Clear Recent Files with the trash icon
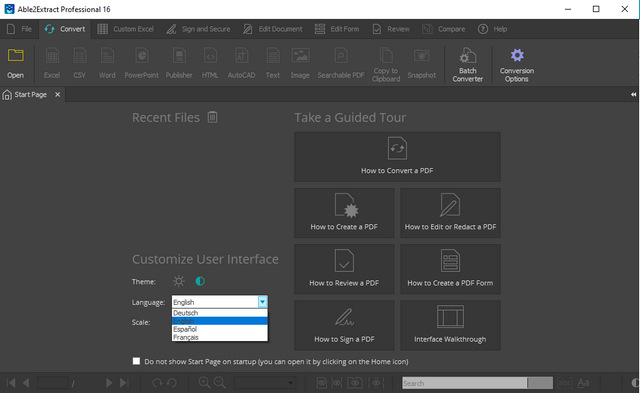 [212, 117]
